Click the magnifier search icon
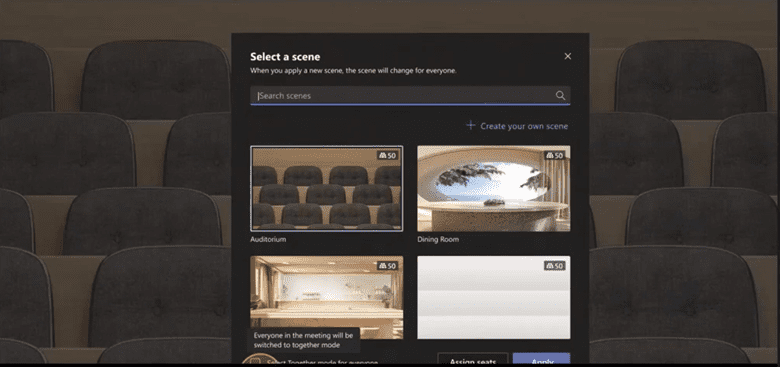The image size is (780, 367). (x=560, y=95)
